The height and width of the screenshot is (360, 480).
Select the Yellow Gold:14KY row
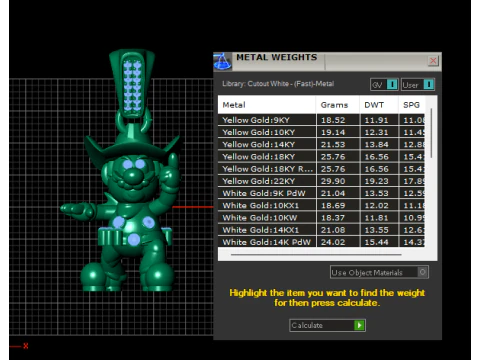[321, 145]
